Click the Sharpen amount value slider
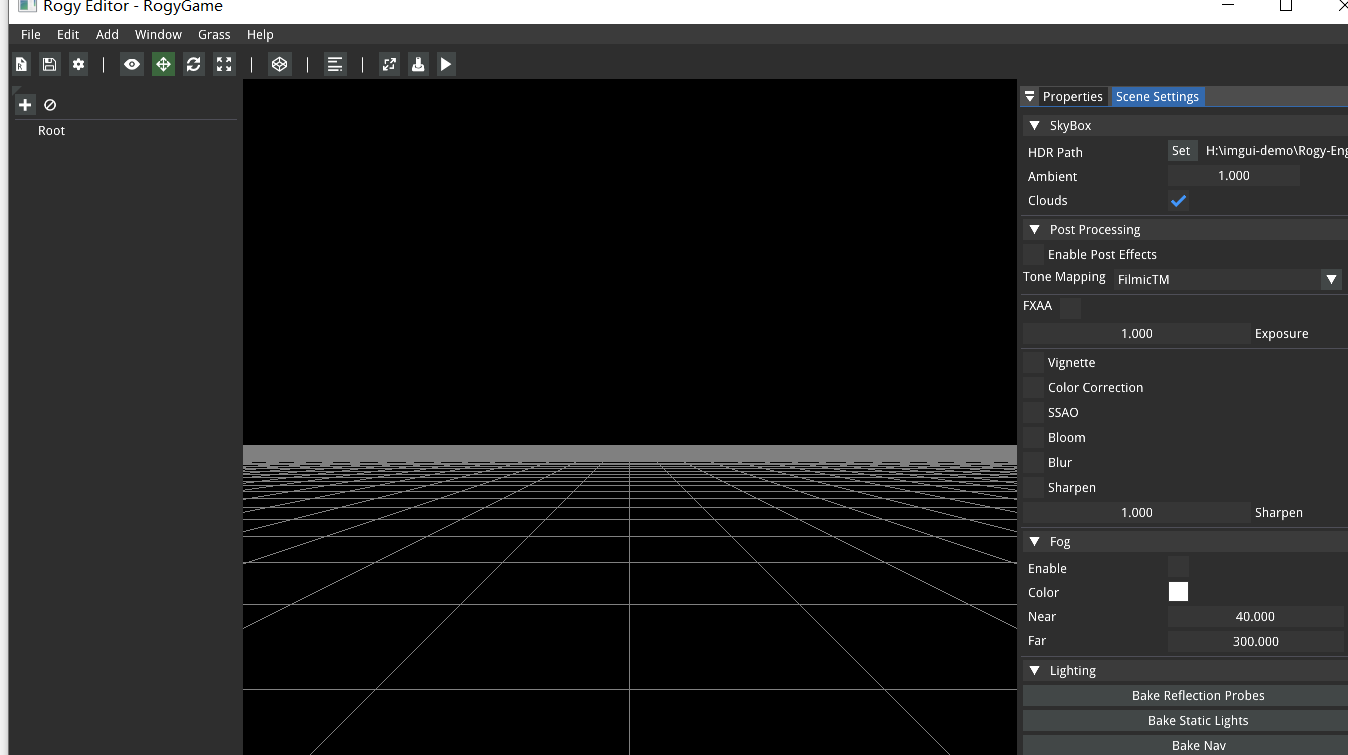This screenshot has width=1348, height=755. (x=1136, y=512)
